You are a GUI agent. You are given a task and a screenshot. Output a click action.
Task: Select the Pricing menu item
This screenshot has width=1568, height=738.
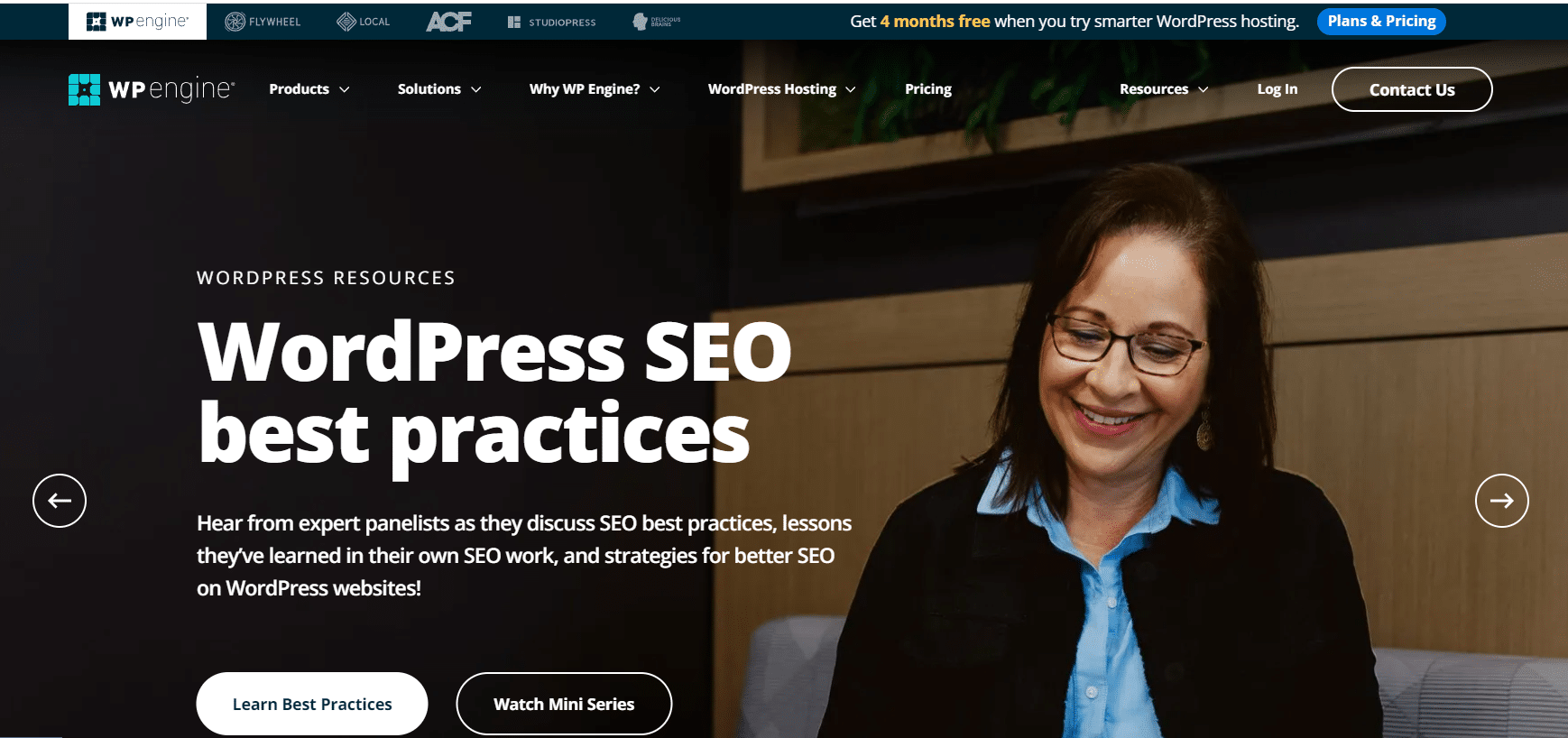[928, 89]
